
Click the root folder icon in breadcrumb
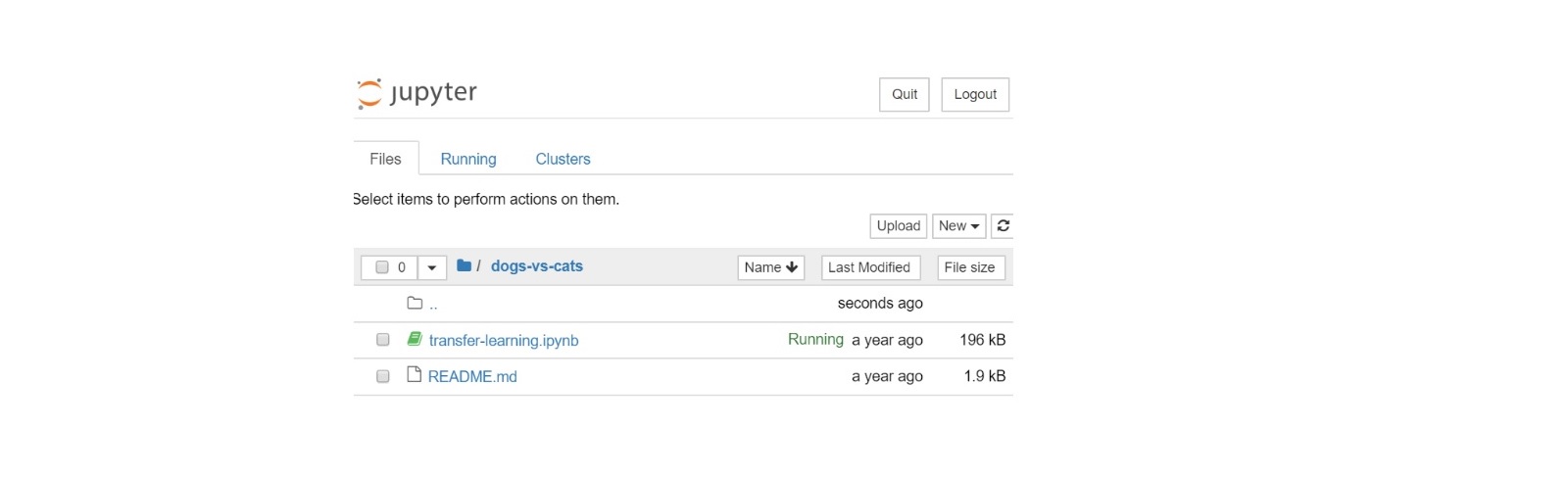[465, 265]
